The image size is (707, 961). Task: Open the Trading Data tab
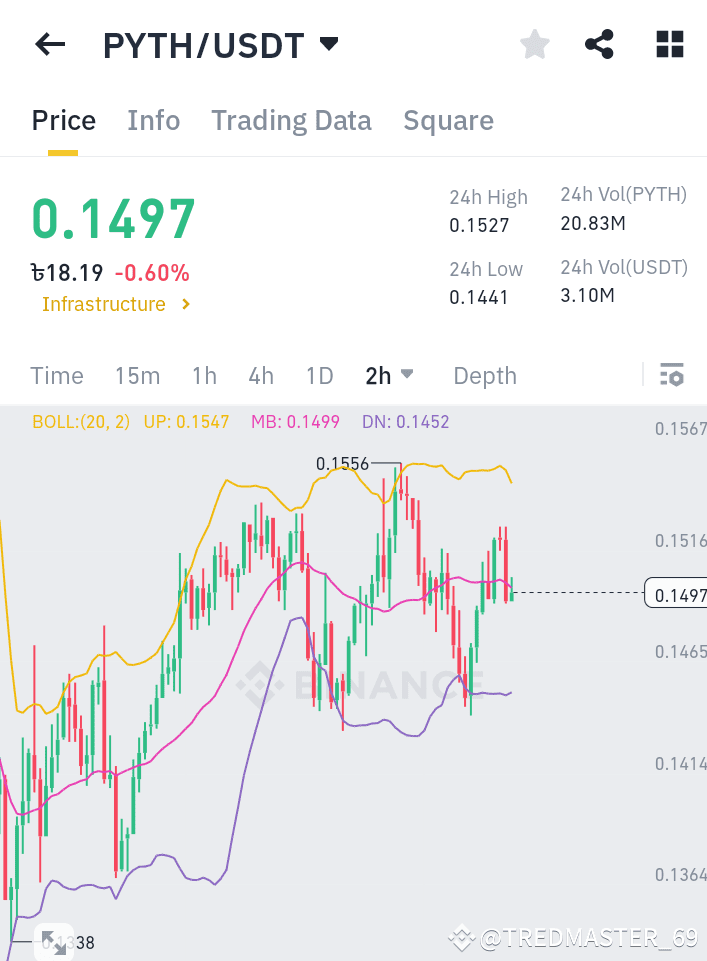click(x=291, y=120)
